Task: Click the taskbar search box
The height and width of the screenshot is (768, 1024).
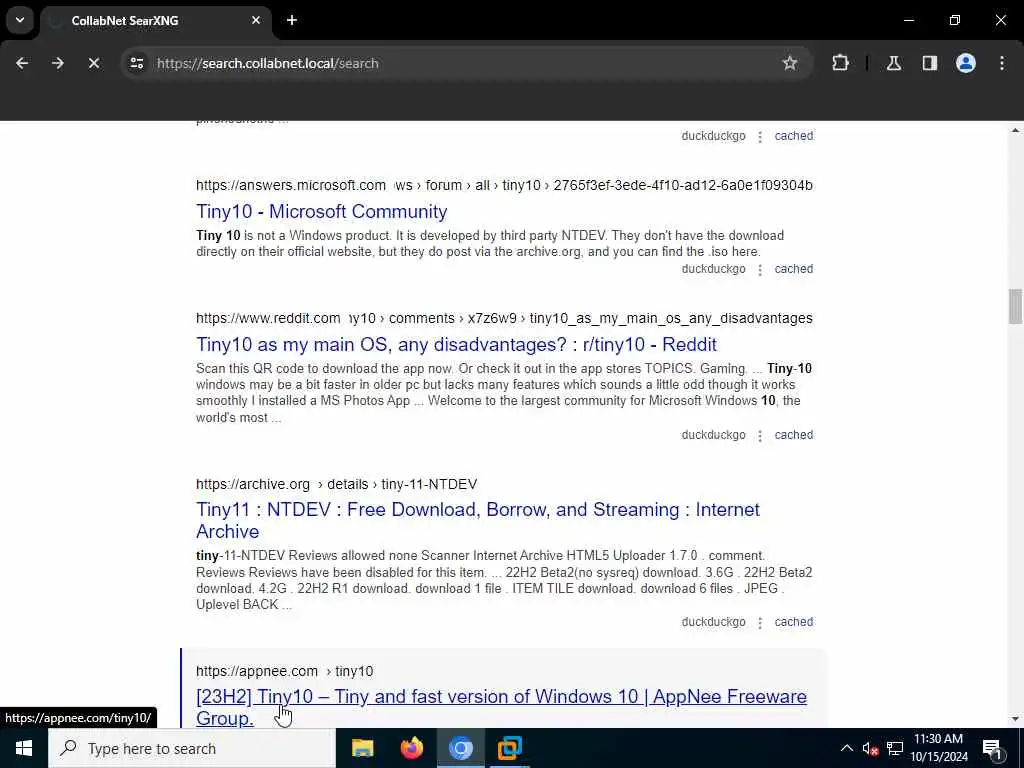Action: (x=192, y=748)
